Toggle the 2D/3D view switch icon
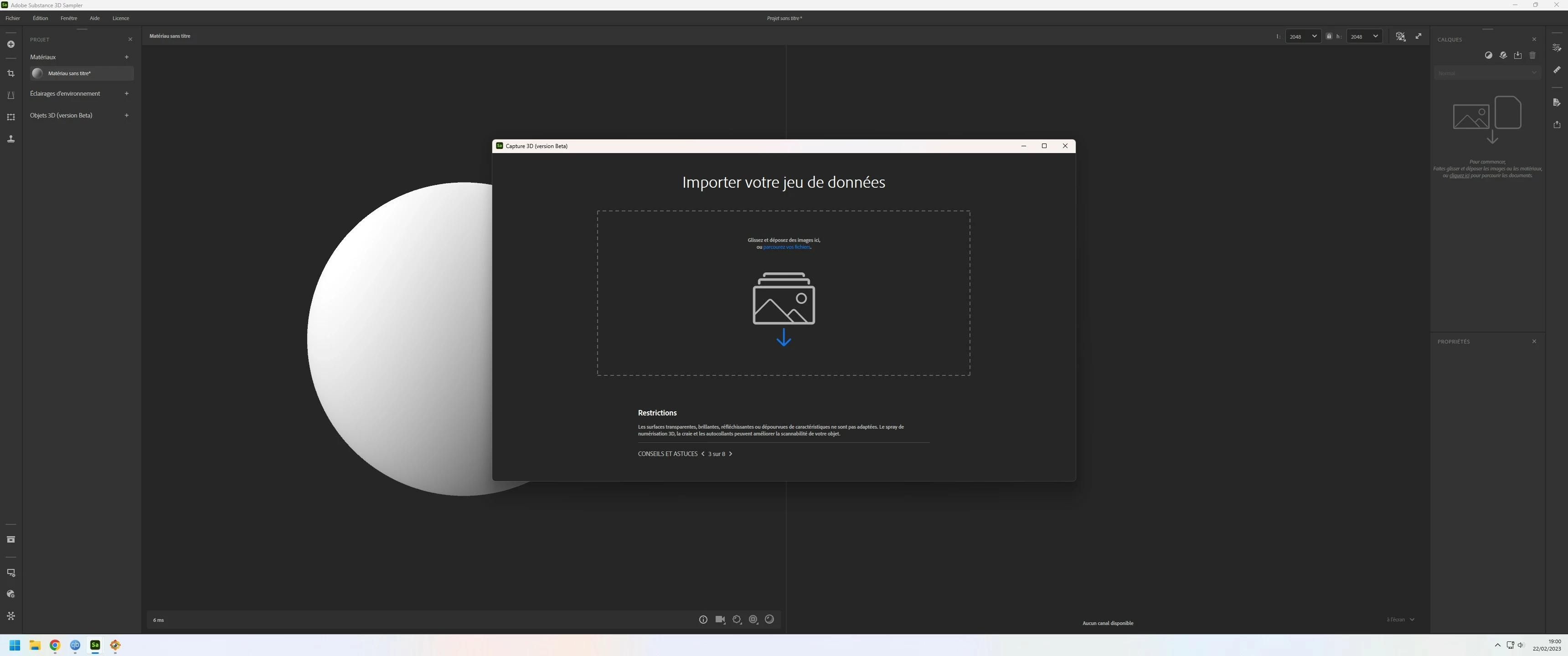The height and width of the screenshot is (656, 1568). click(x=1400, y=36)
